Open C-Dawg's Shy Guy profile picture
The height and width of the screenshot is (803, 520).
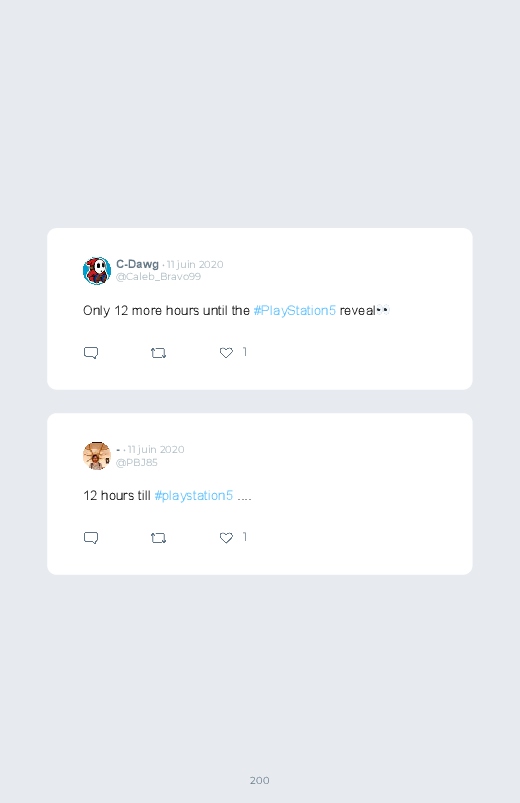[x=97, y=270]
